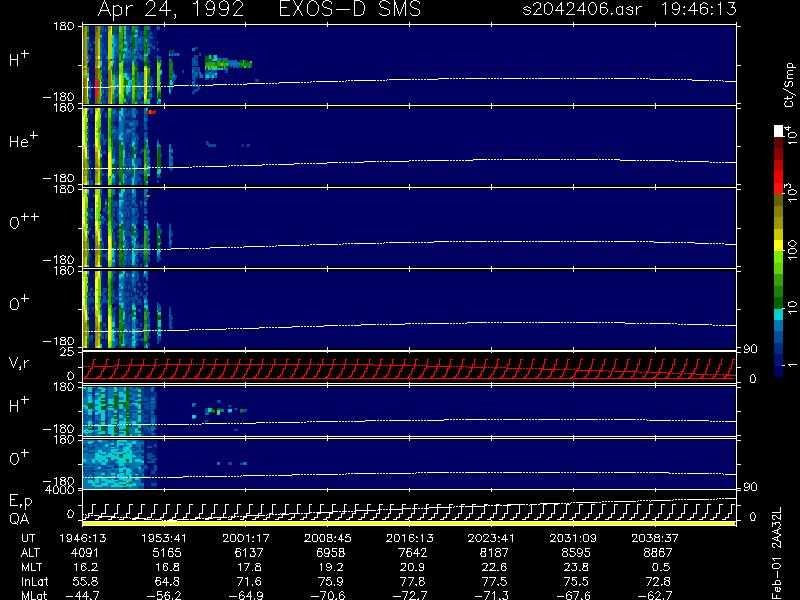Click the cyan segment of the color bar
This screenshot has height=600, width=800.
pyautogui.click(x=779, y=314)
